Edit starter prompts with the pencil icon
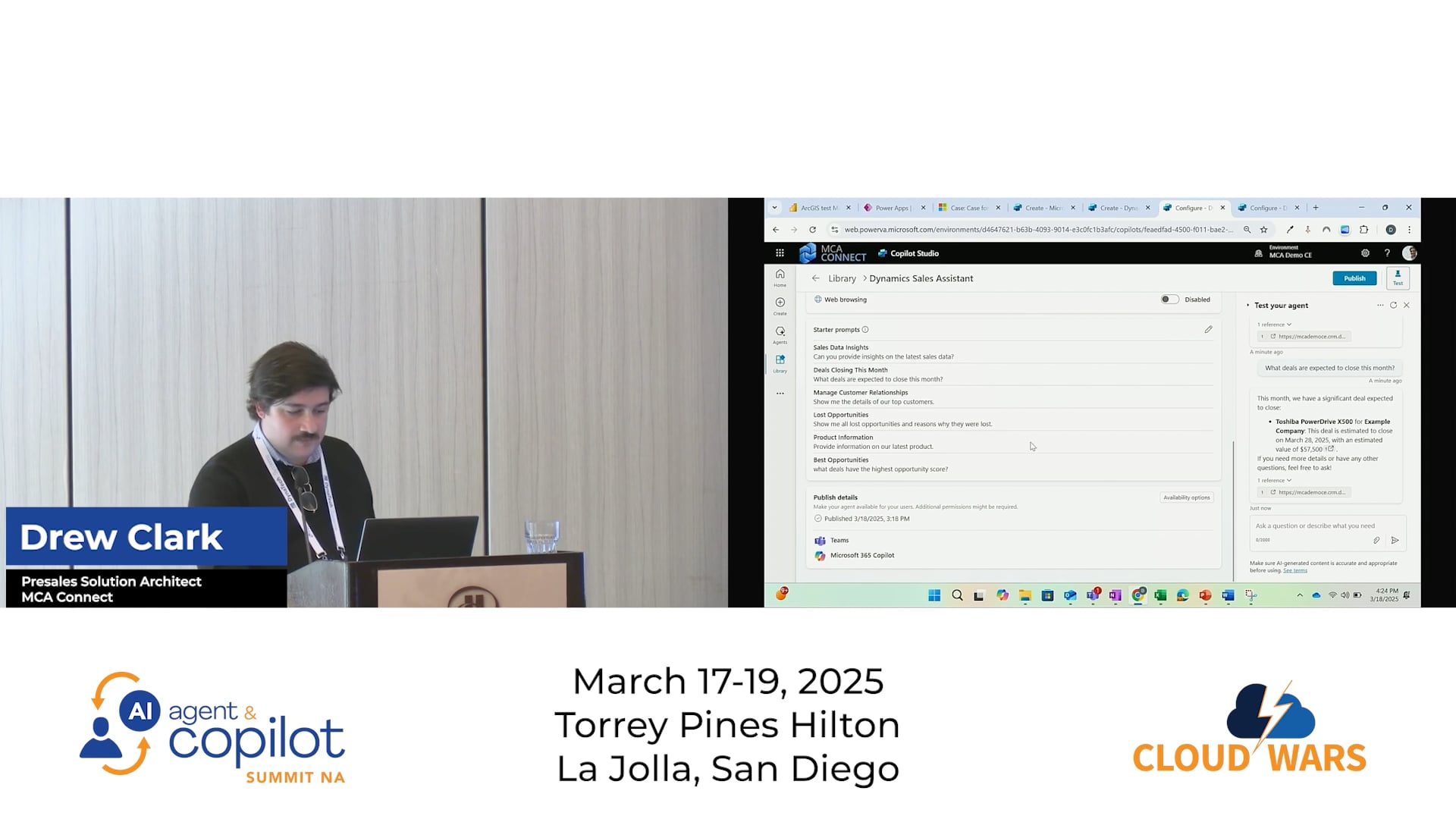 1208,330
